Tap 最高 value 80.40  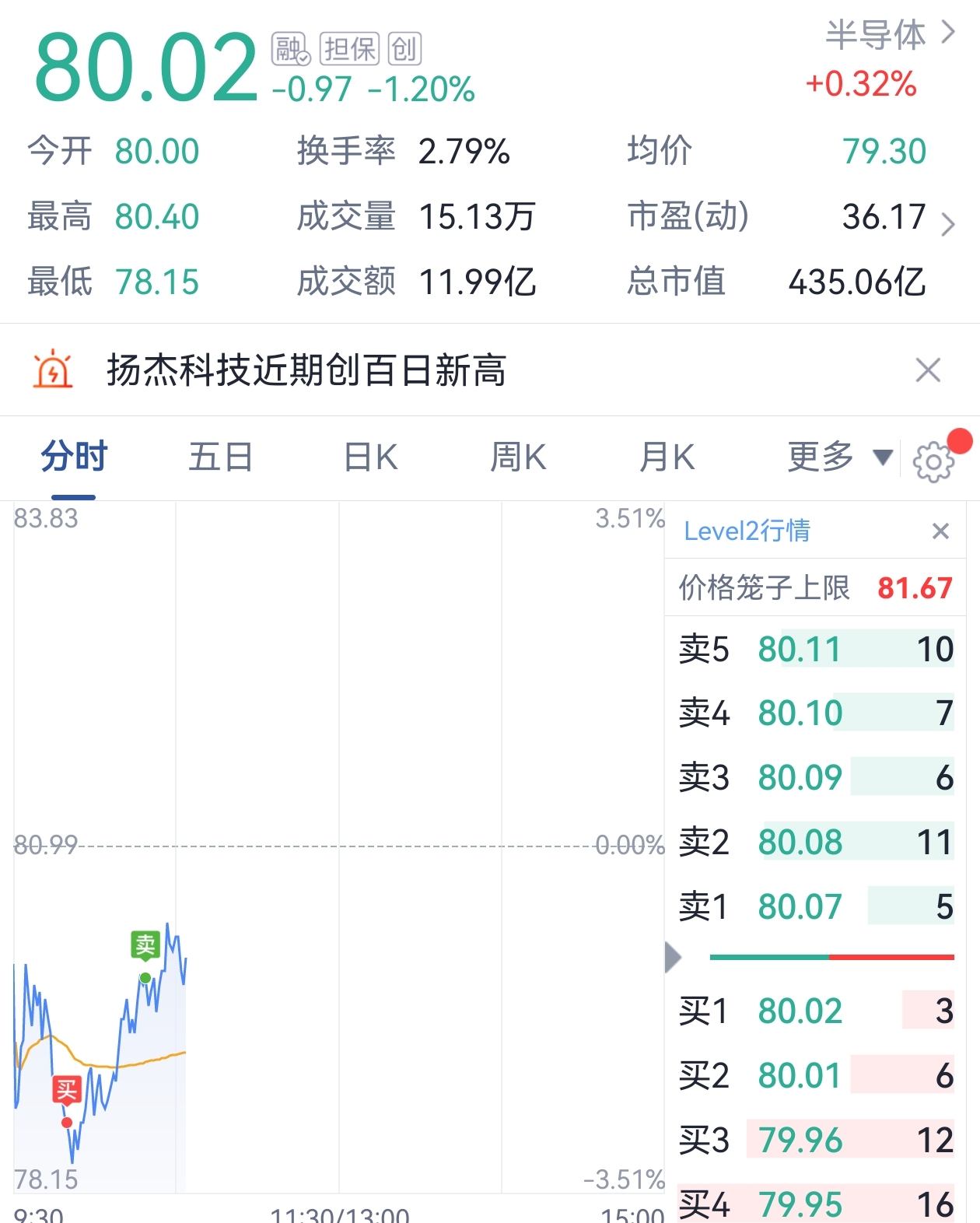[157, 216]
